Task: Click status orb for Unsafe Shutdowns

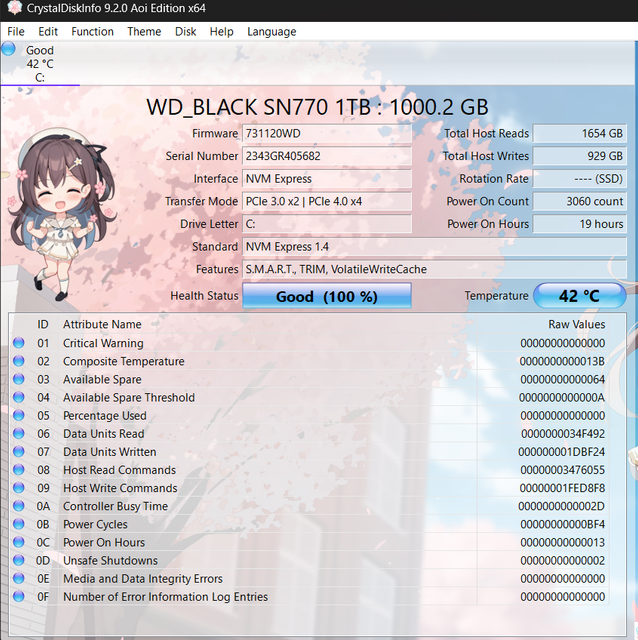Action: [19, 560]
